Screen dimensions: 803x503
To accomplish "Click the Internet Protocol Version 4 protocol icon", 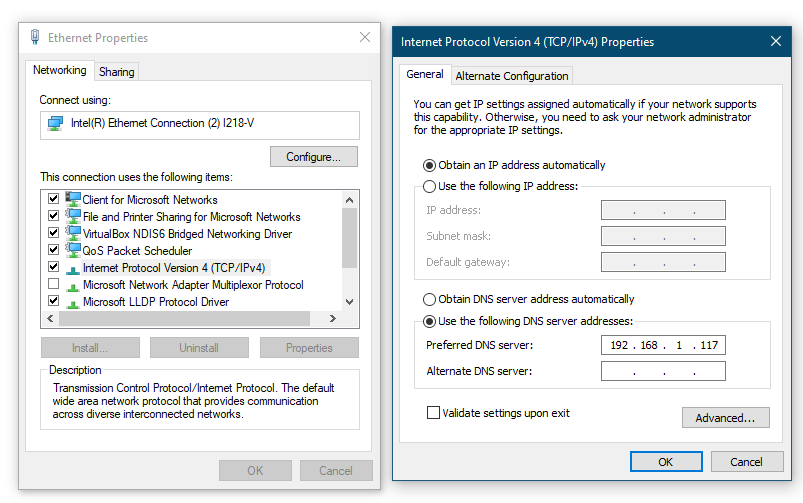I will click(x=73, y=269).
